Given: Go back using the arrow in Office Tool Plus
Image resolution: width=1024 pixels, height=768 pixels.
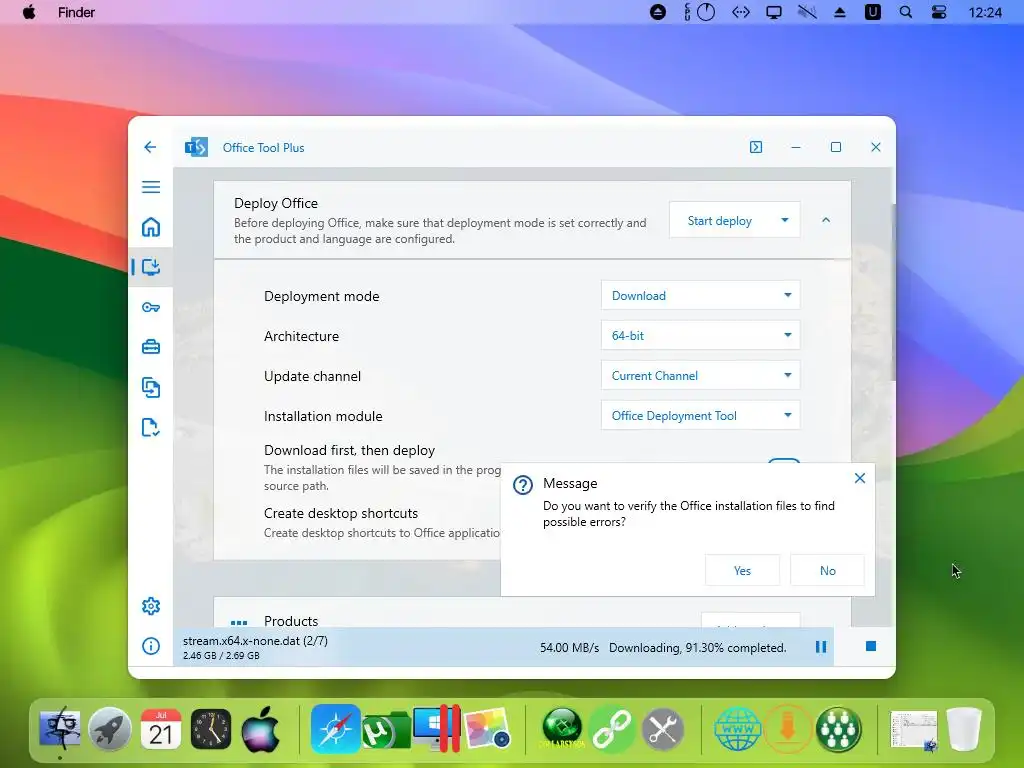Looking at the screenshot, I should coord(150,147).
